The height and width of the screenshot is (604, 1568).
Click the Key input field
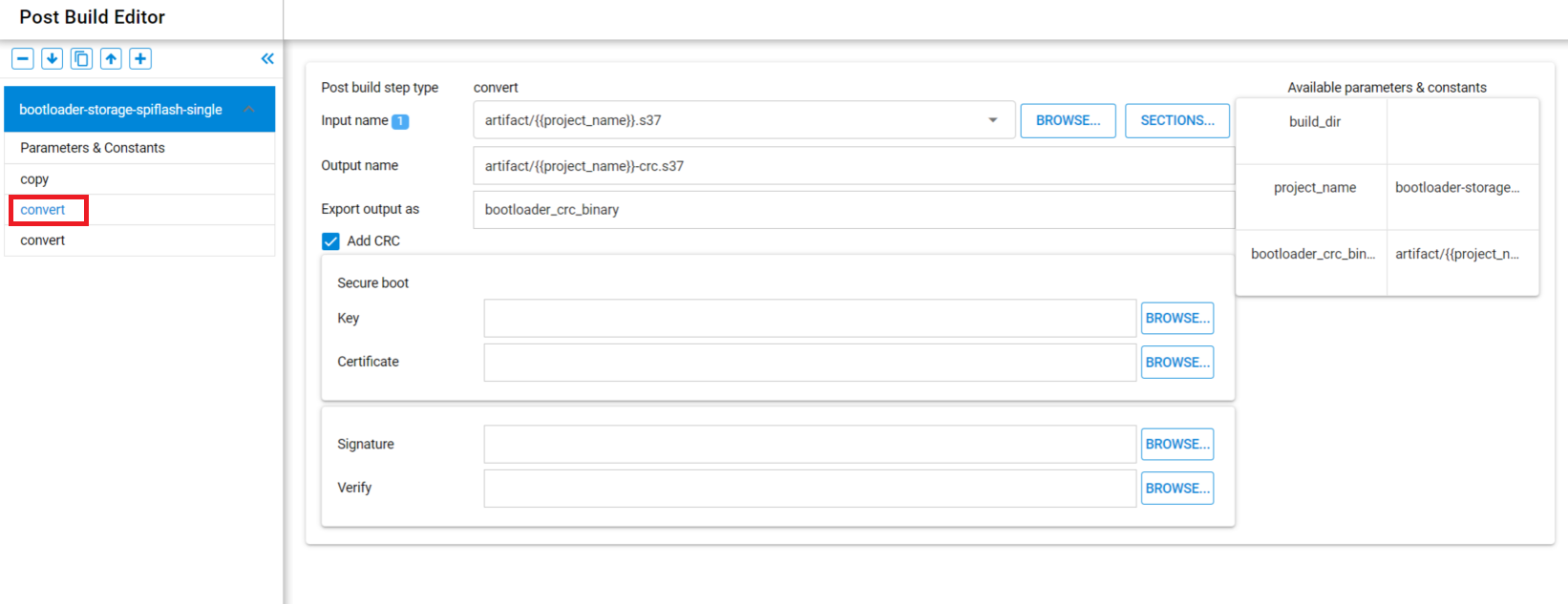(x=810, y=318)
